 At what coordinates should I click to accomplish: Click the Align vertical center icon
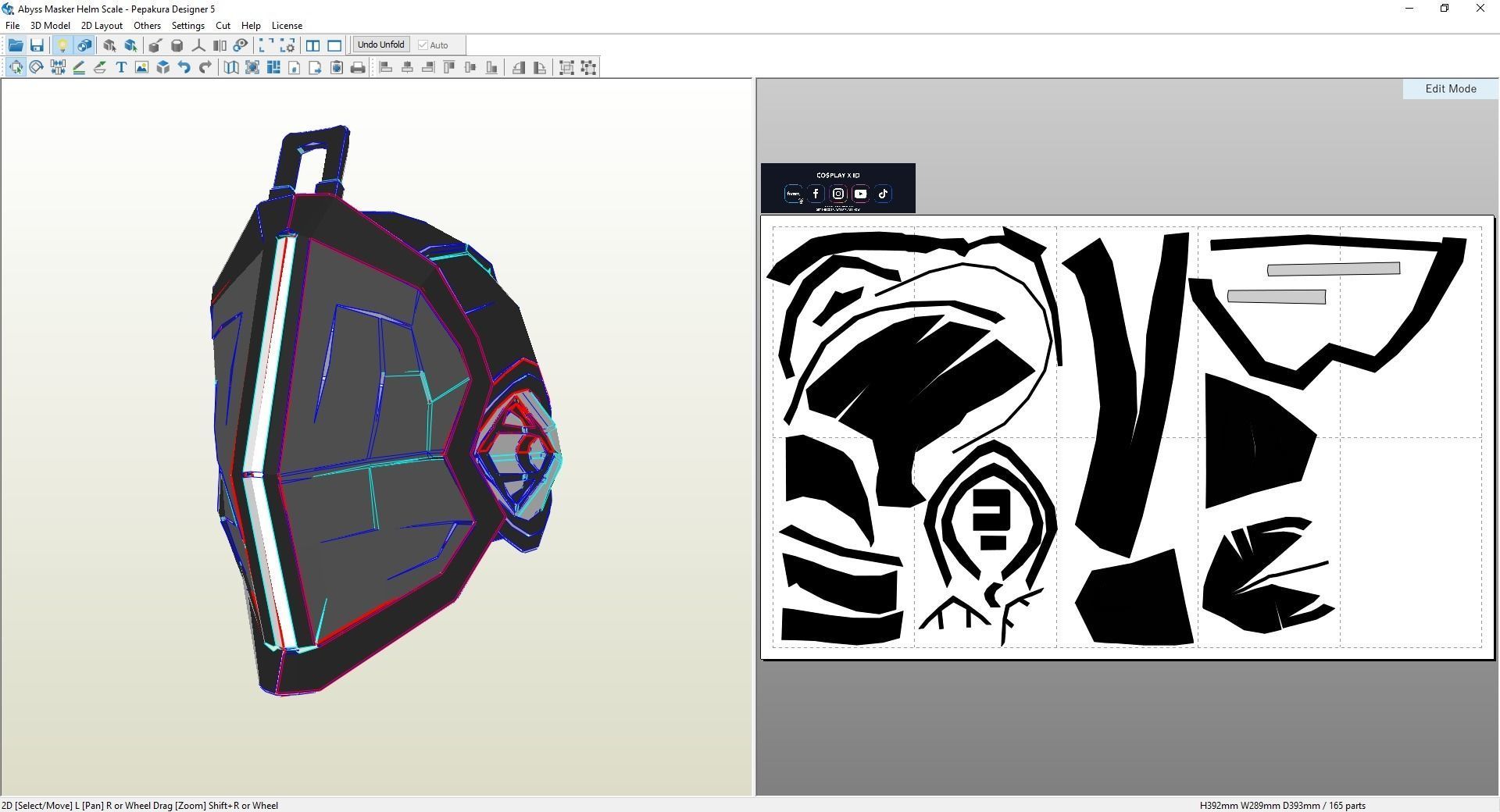coord(470,68)
